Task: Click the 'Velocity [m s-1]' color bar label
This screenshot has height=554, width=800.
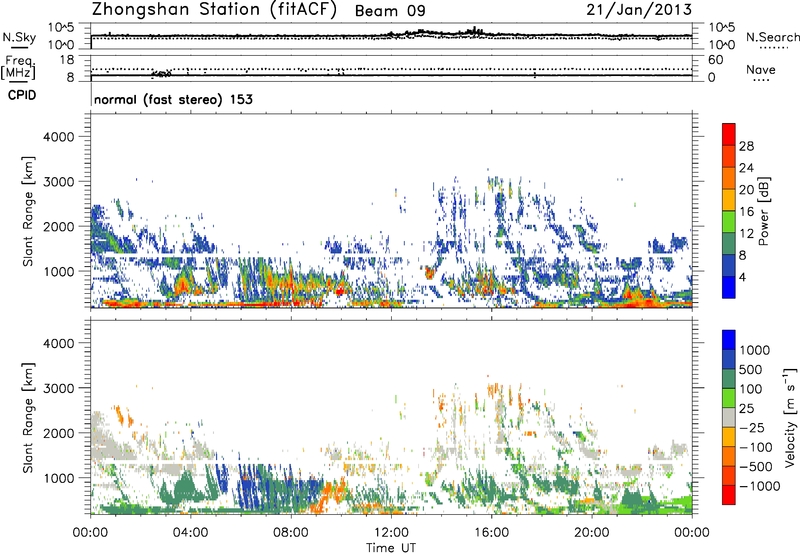Action: point(790,417)
